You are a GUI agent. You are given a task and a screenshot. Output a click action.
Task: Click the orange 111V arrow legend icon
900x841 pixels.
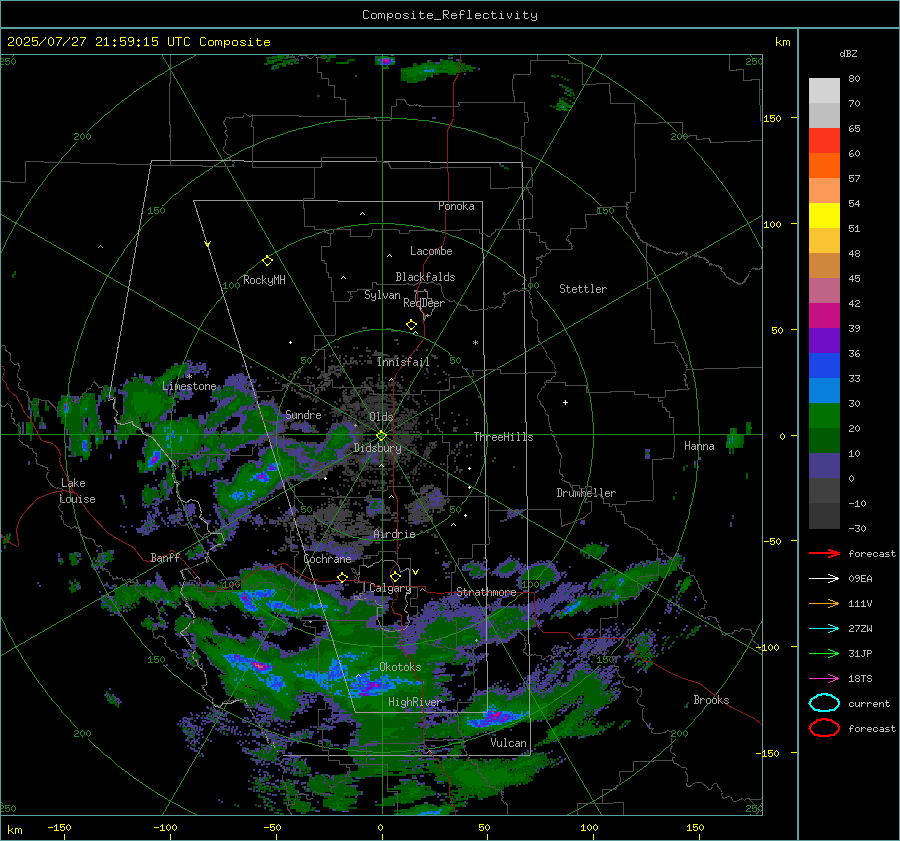coord(824,603)
